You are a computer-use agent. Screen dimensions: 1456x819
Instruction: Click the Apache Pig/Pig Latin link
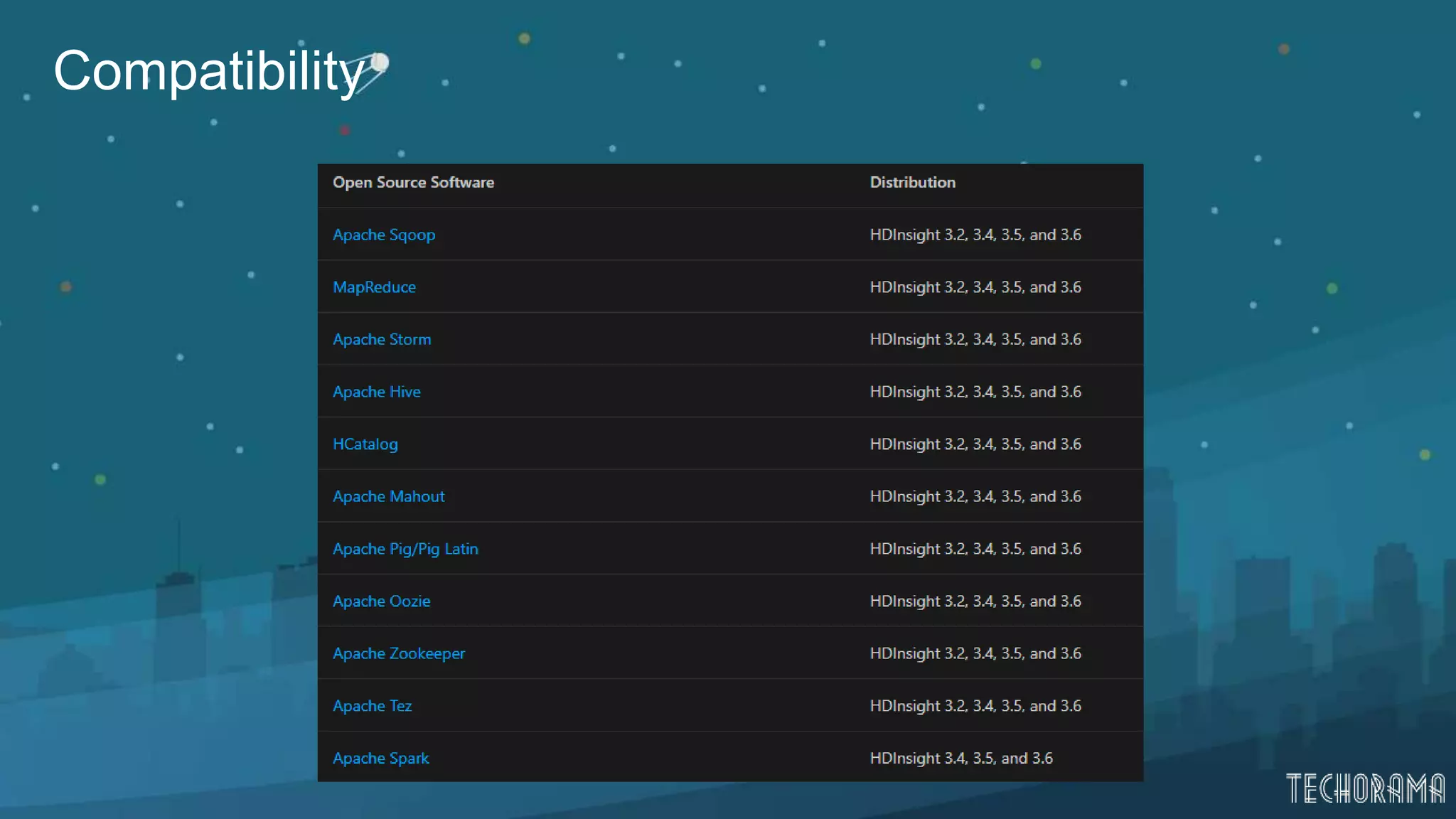click(405, 549)
